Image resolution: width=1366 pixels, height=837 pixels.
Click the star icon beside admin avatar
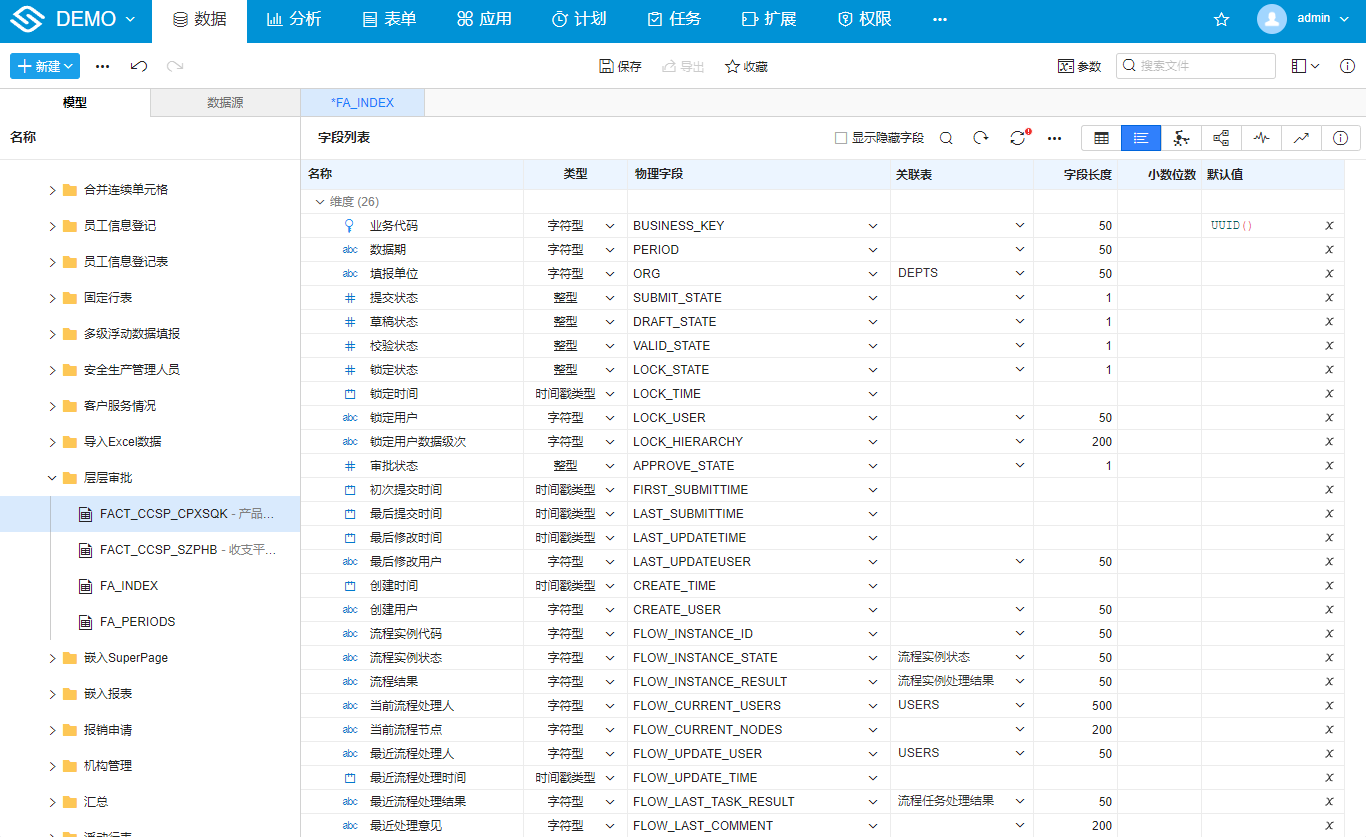pyautogui.click(x=1221, y=19)
